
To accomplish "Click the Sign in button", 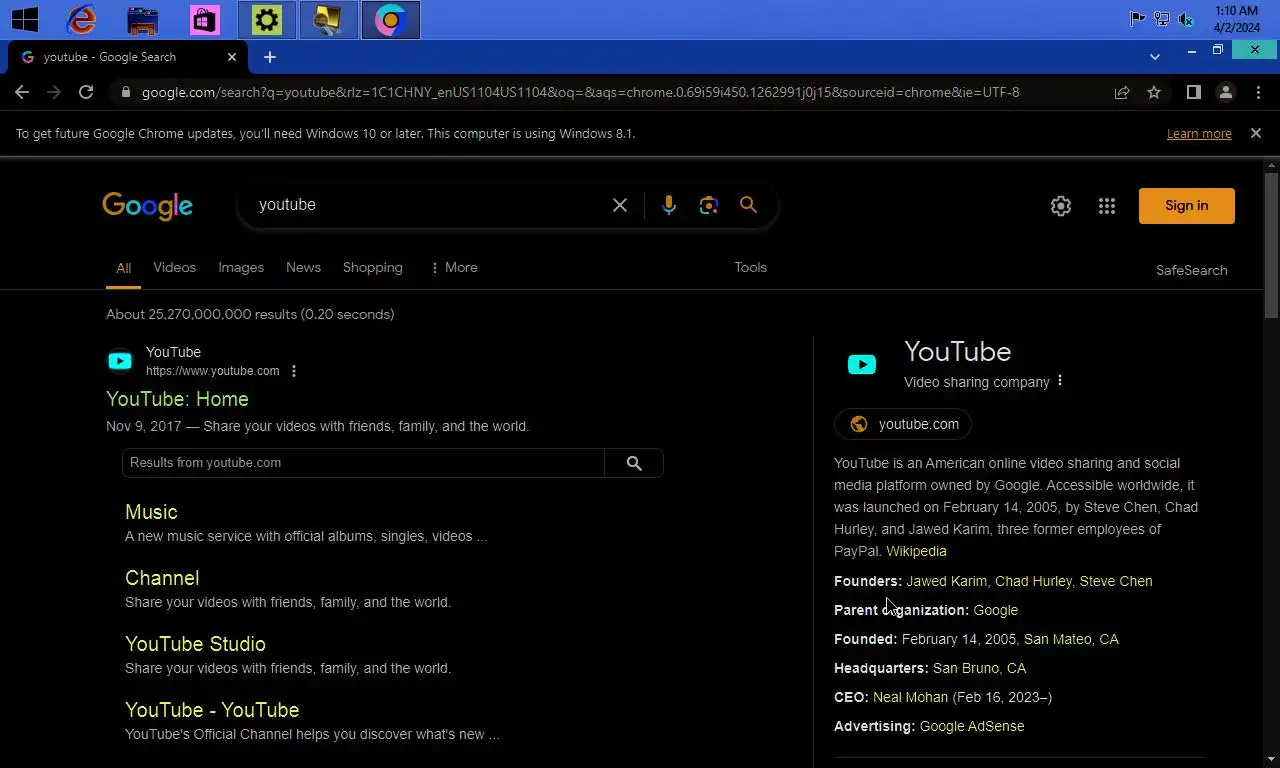I will tap(1186, 205).
